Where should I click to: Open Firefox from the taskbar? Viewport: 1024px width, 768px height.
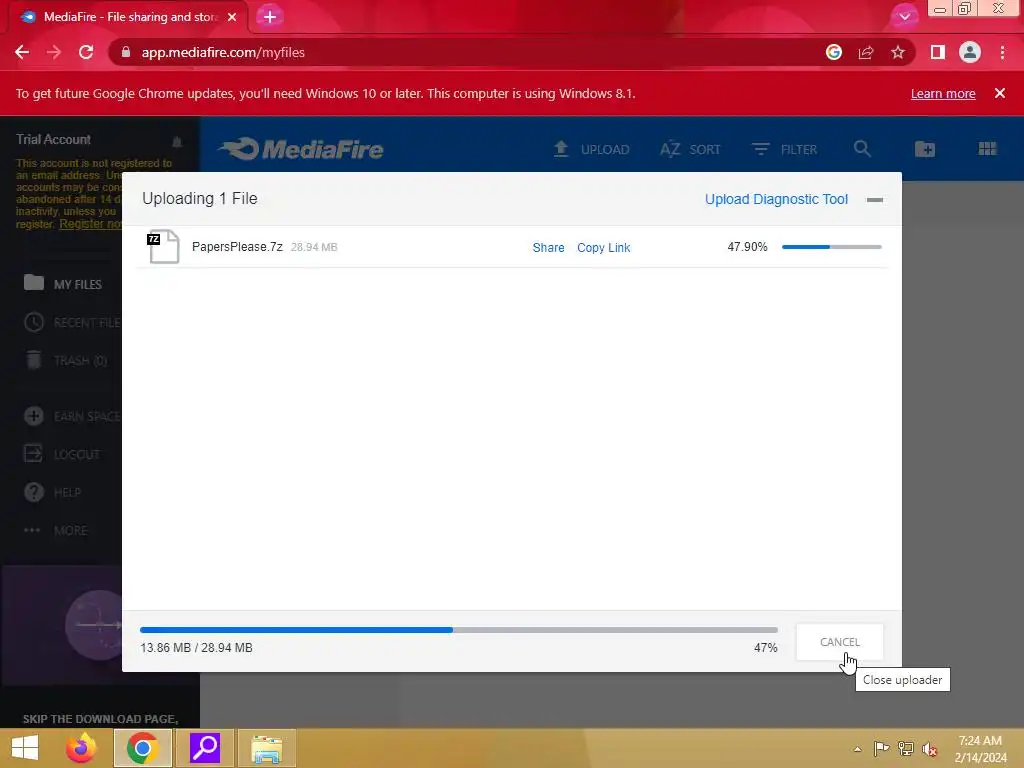(81, 748)
